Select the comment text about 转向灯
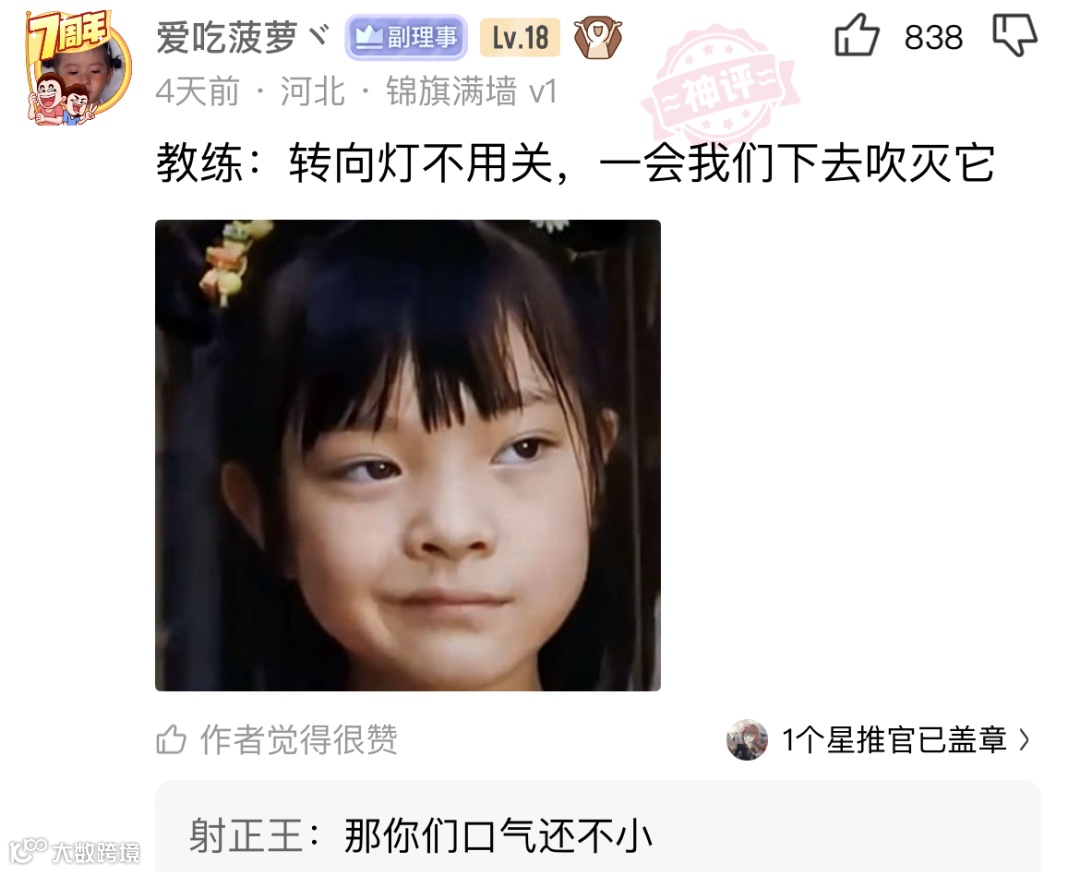This screenshot has height=872, width=1080. tap(576, 164)
